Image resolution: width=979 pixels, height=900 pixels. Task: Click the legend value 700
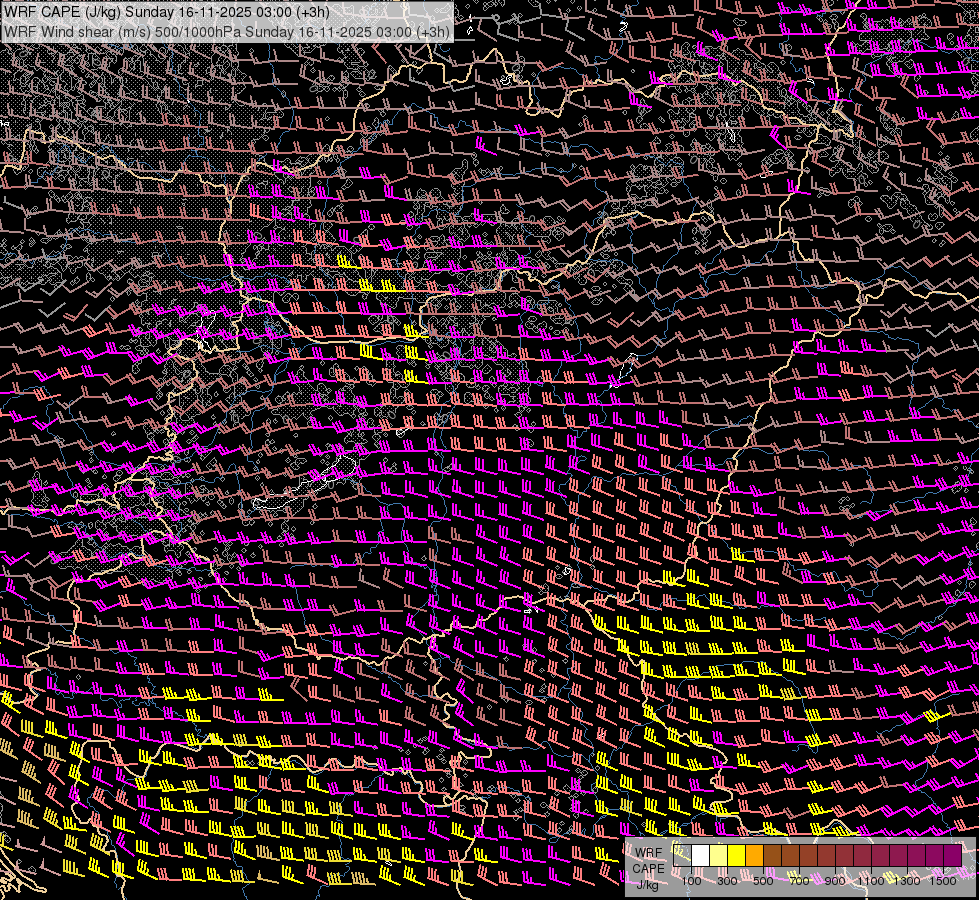[799, 881]
